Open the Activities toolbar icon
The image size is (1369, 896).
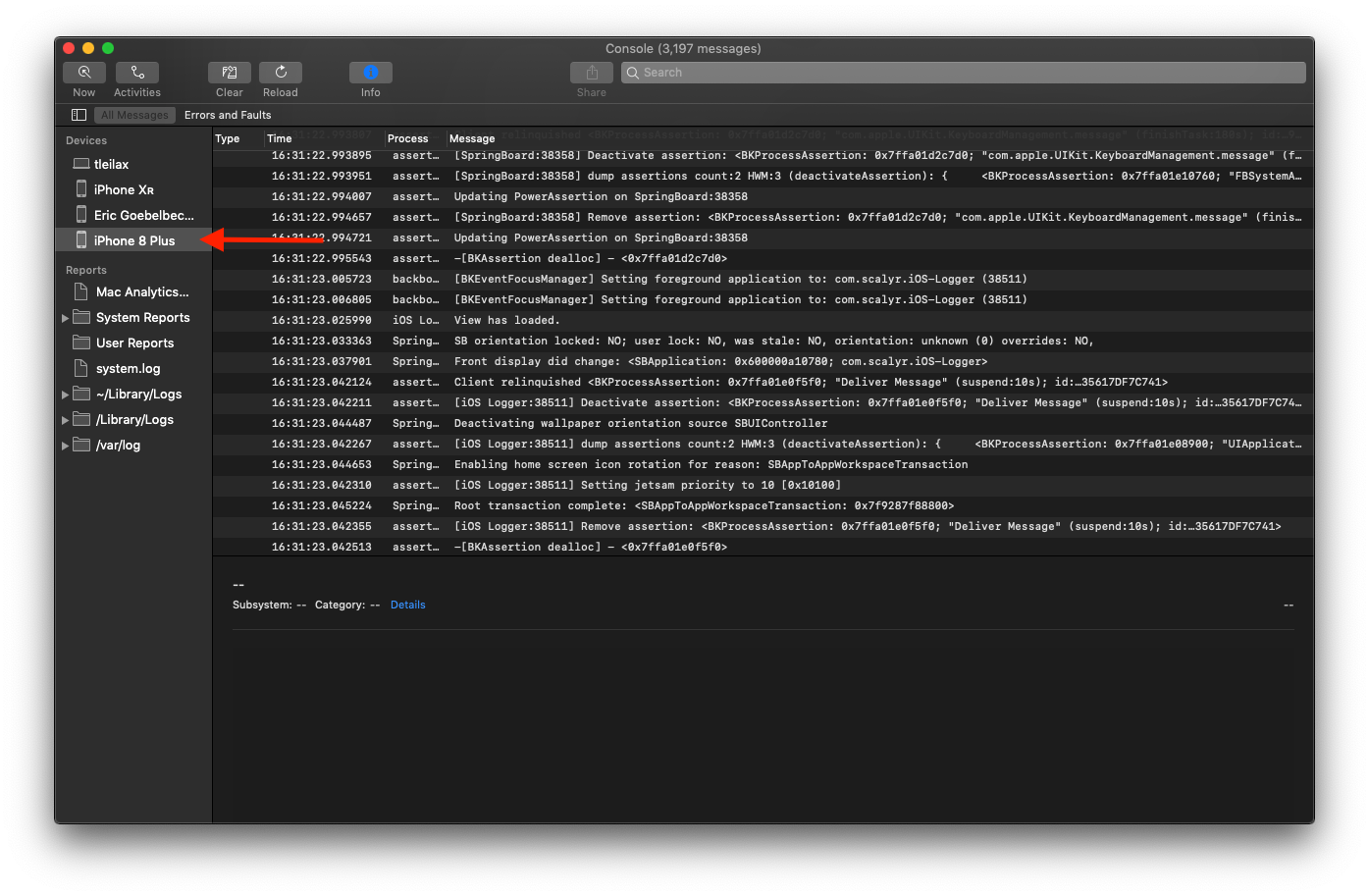(x=136, y=73)
